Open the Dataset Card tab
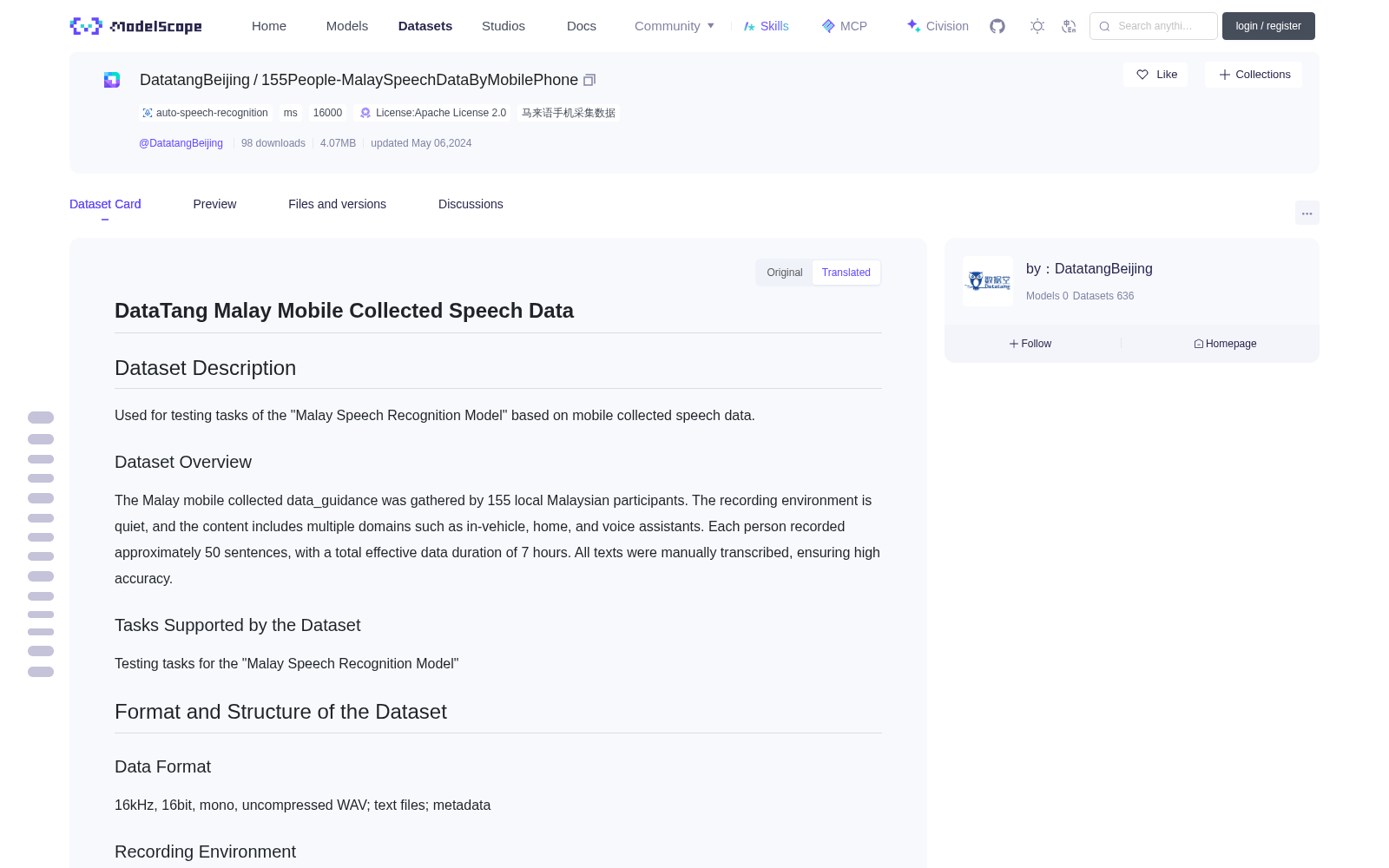 coord(105,204)
